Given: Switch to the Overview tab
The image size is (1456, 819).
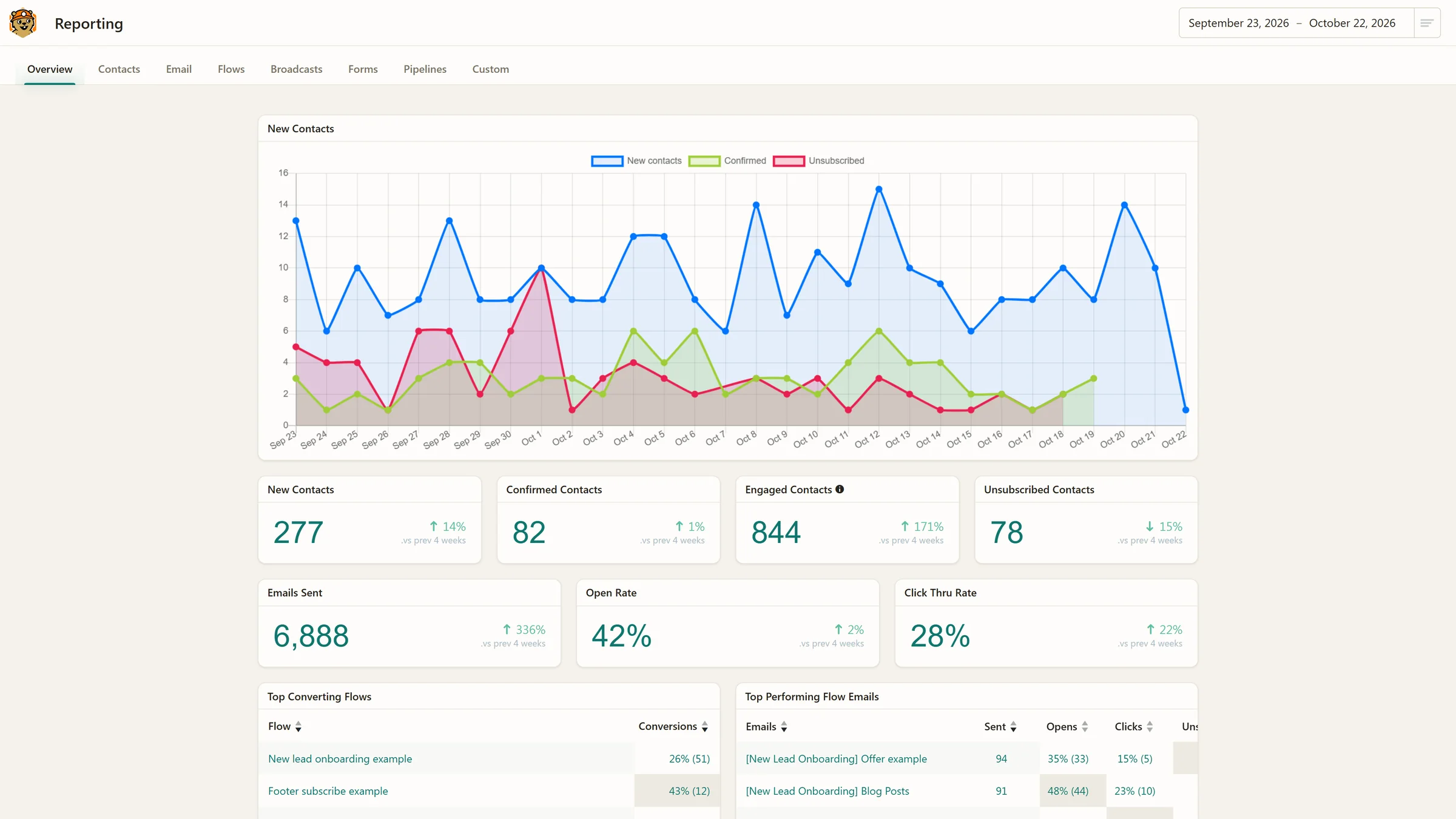Looking at the screenshot, I should [x=50, y=69].
